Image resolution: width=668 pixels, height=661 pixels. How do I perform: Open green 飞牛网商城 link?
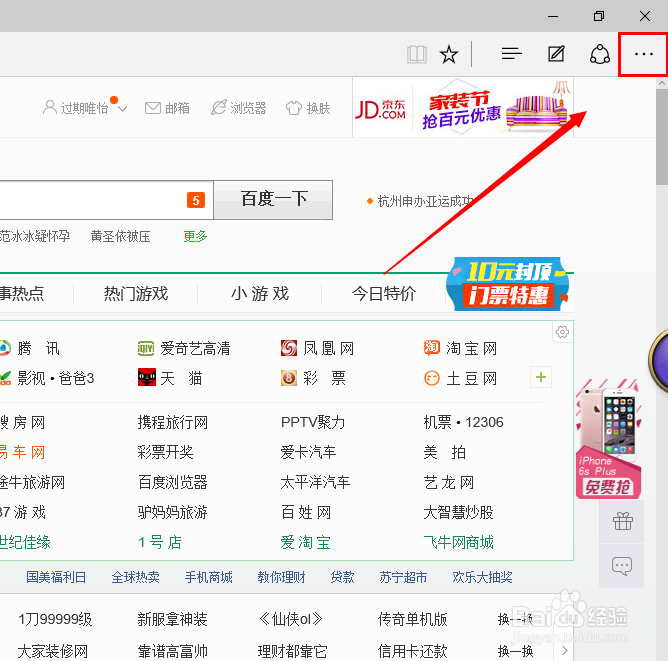click(458, 543)
